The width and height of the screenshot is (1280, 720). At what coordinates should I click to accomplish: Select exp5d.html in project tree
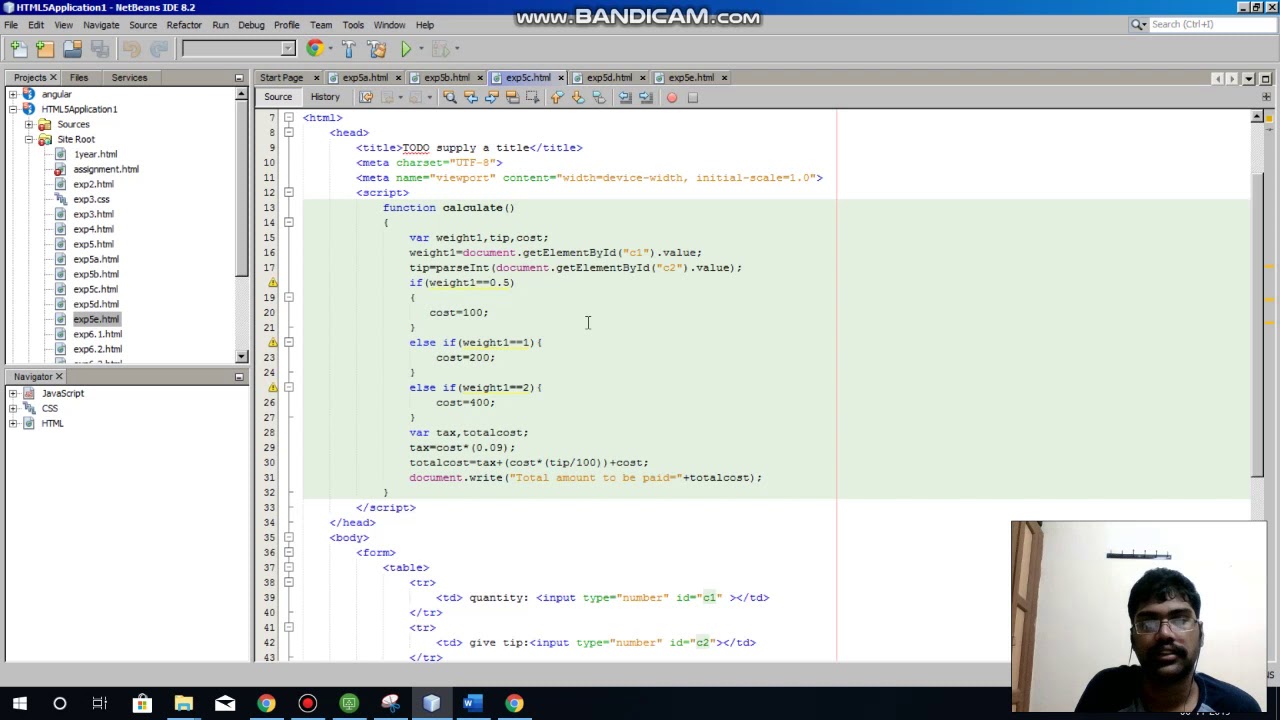tap(96, 304)
